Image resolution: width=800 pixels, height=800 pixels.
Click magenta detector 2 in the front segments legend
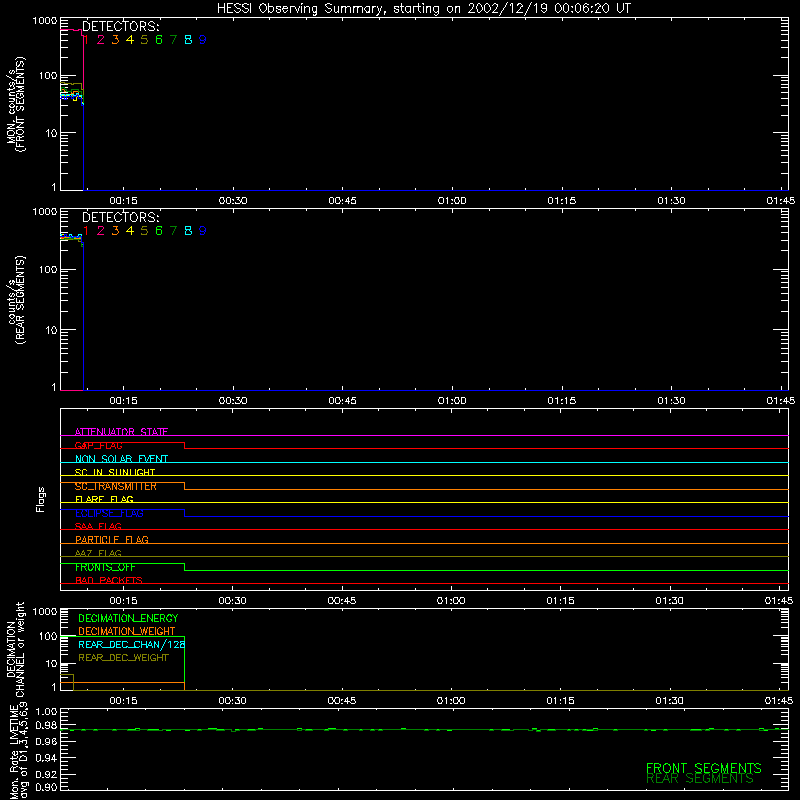pos(101,40)
